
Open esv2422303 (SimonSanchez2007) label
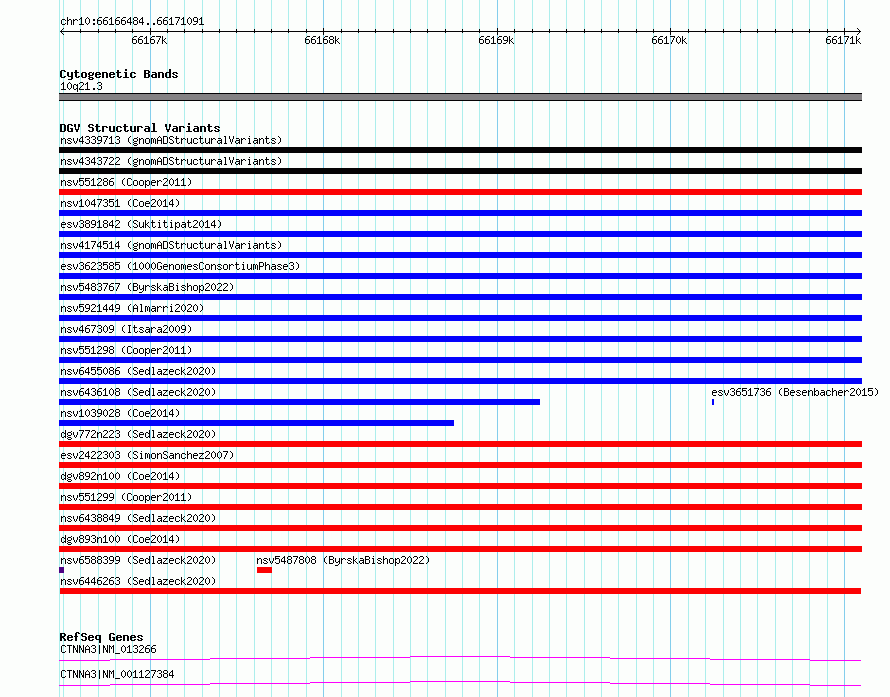147,455
